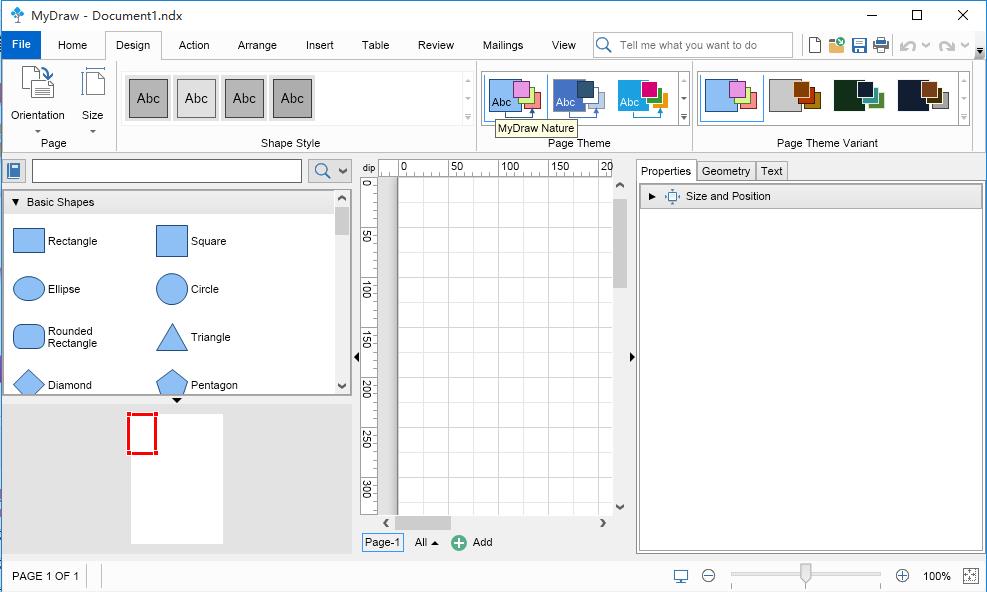Select the first light blue theme variant

tap(731, 97)
